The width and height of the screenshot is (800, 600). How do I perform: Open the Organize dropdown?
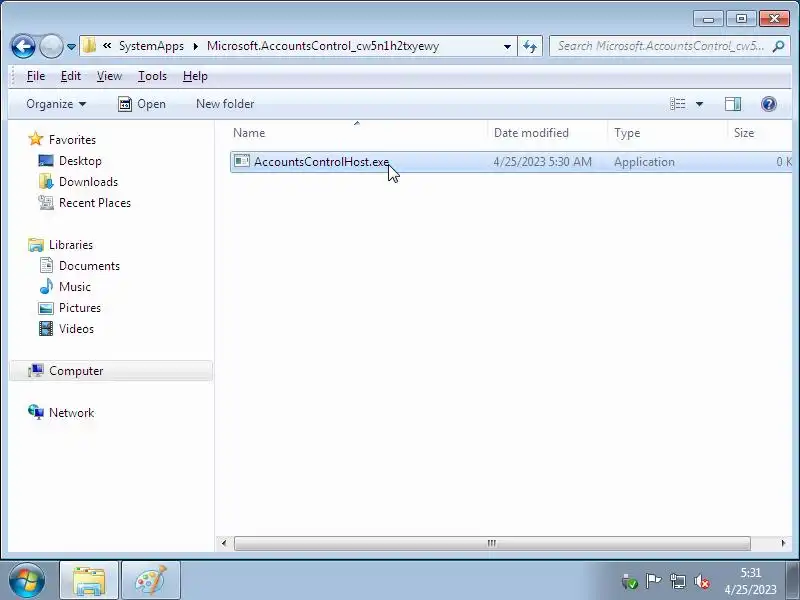point(56,104)
